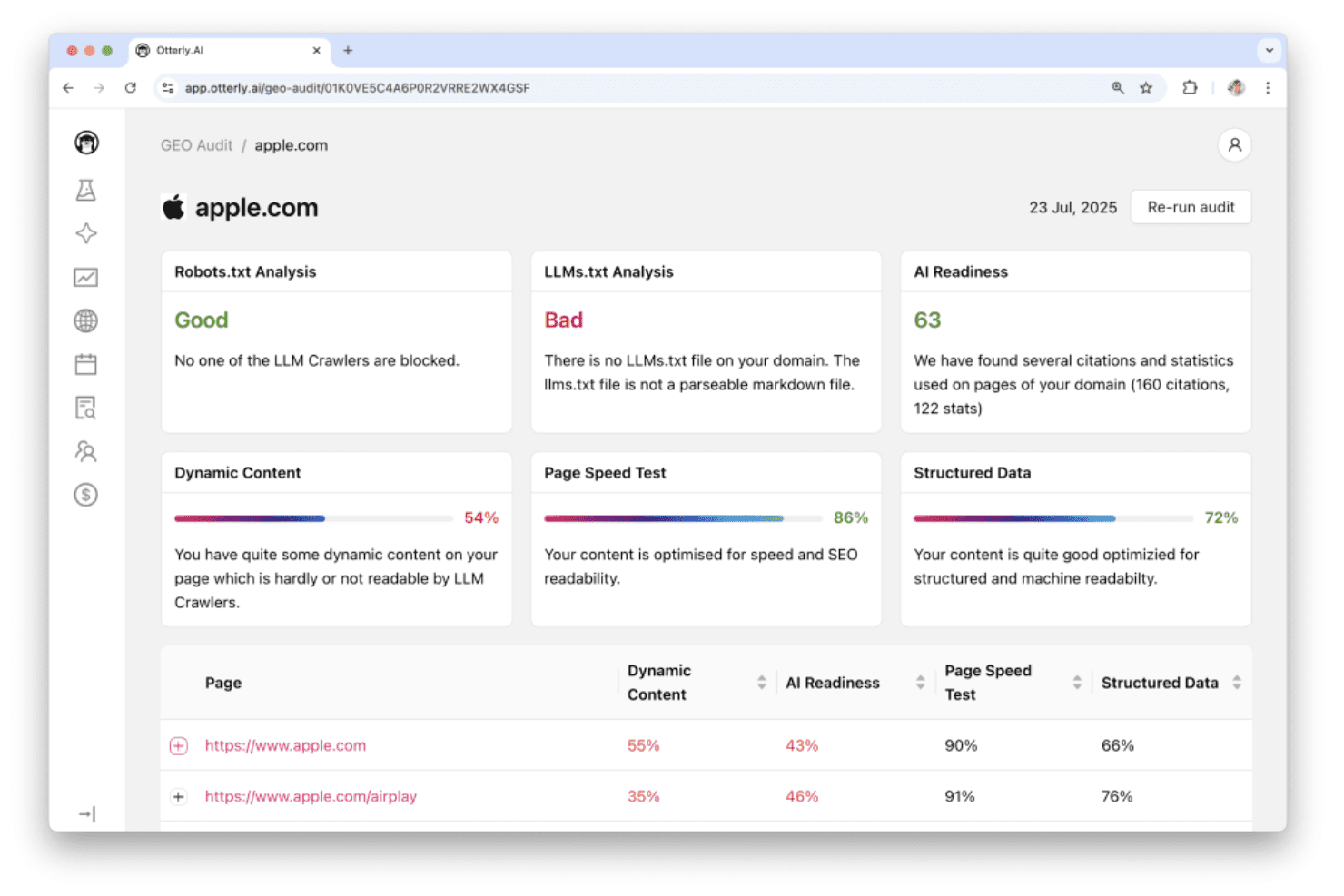Open the calendar icon in sidebar
1344x896 pixels.
[x=86, y=364]
